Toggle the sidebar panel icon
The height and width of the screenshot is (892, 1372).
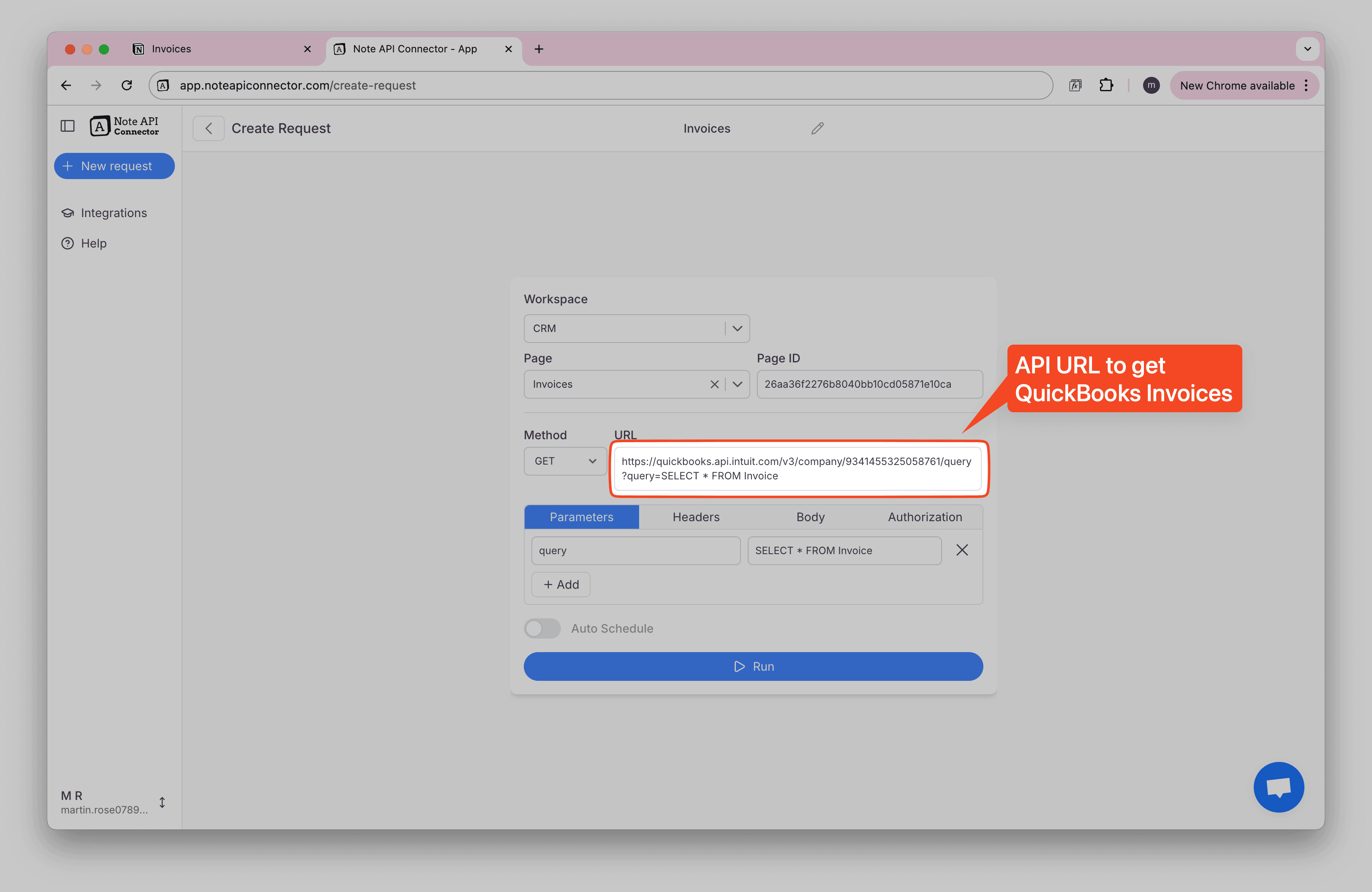tap(68, 125)
